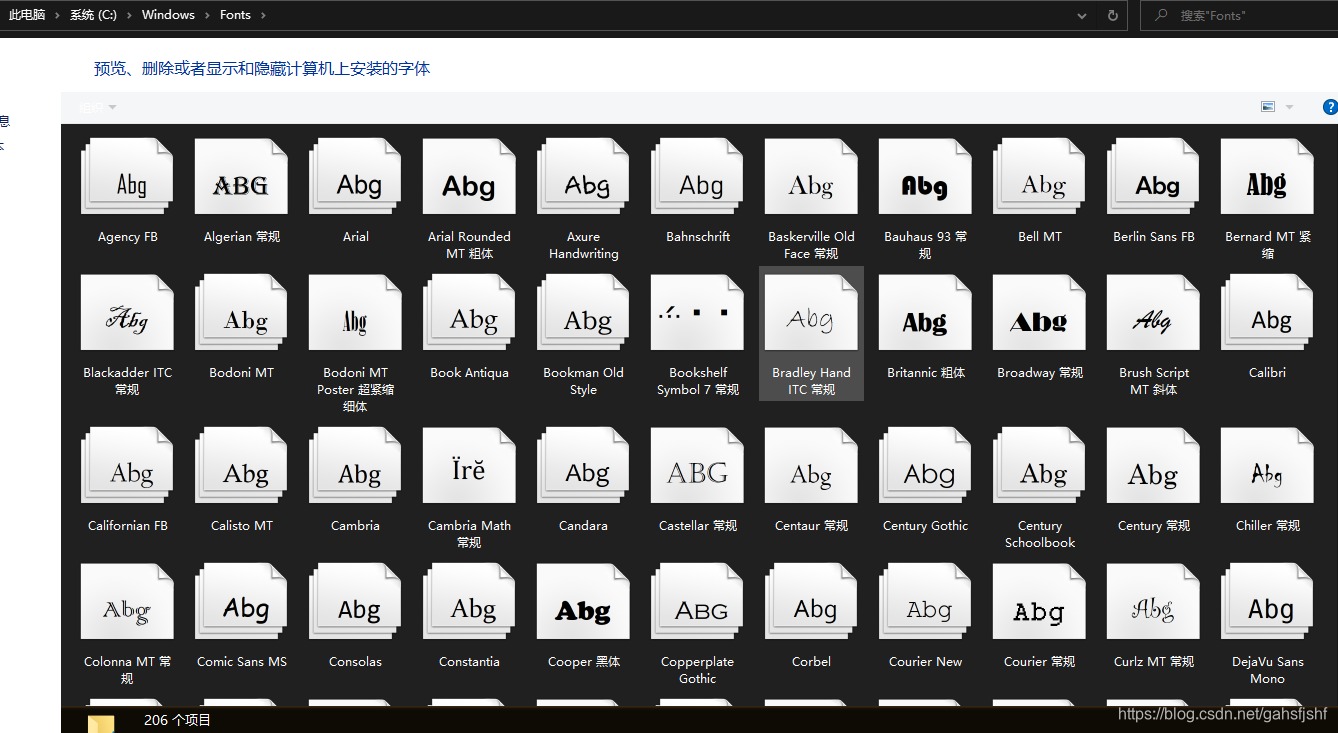Click the 206 个项目 status text
This screenshot has height=733, width=1338.
tap(177, 720)
